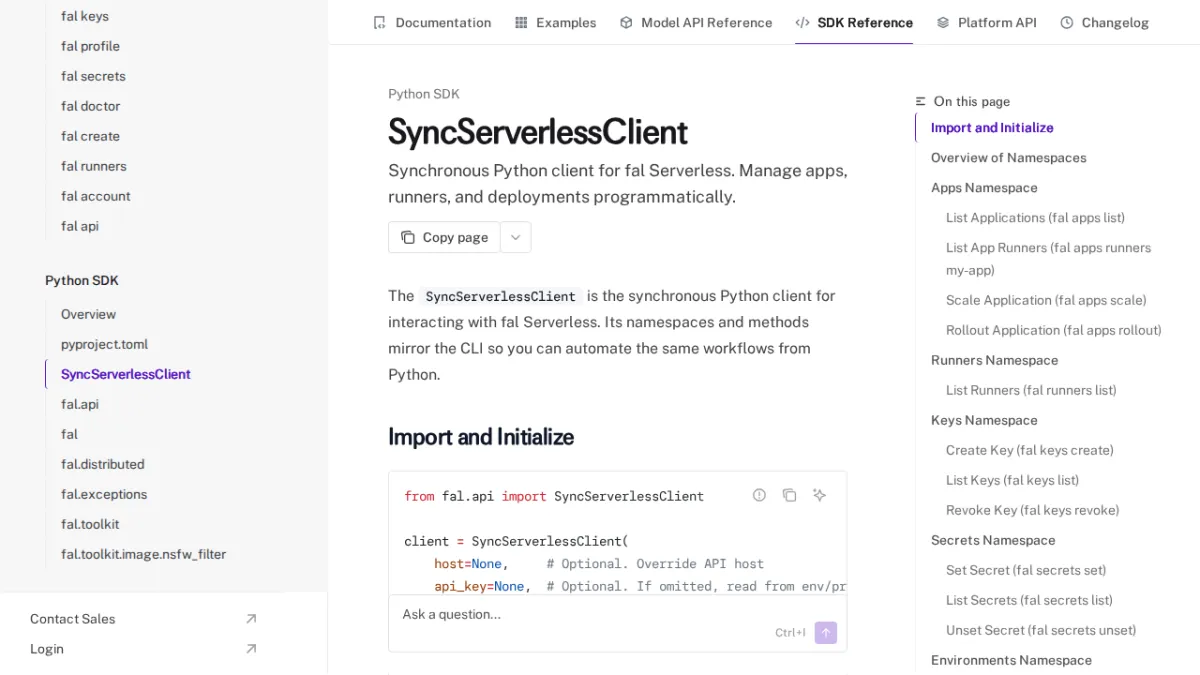Viewport: 1200px width, 675px height.
Task: Open fal.toolkit page
Action: pos(90,524)
